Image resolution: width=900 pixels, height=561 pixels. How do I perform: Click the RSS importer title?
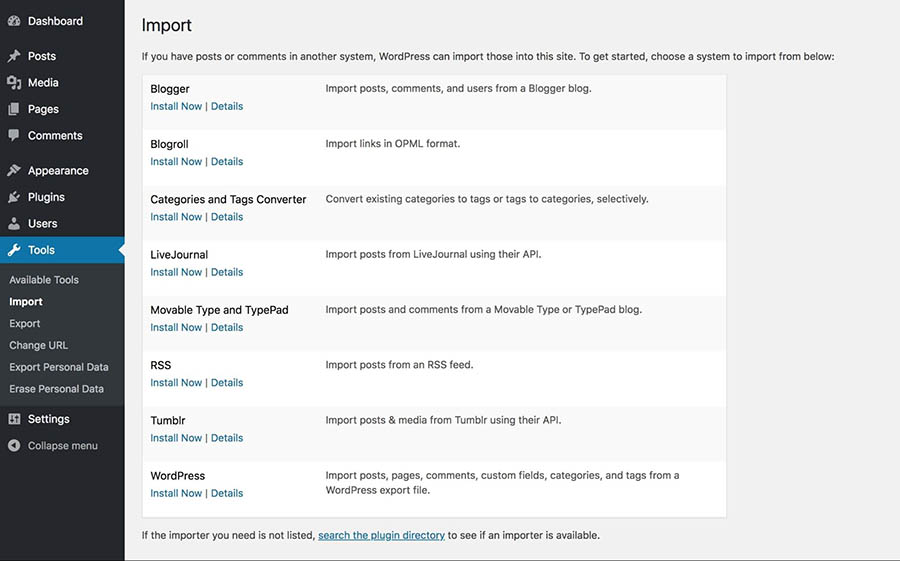161,365
